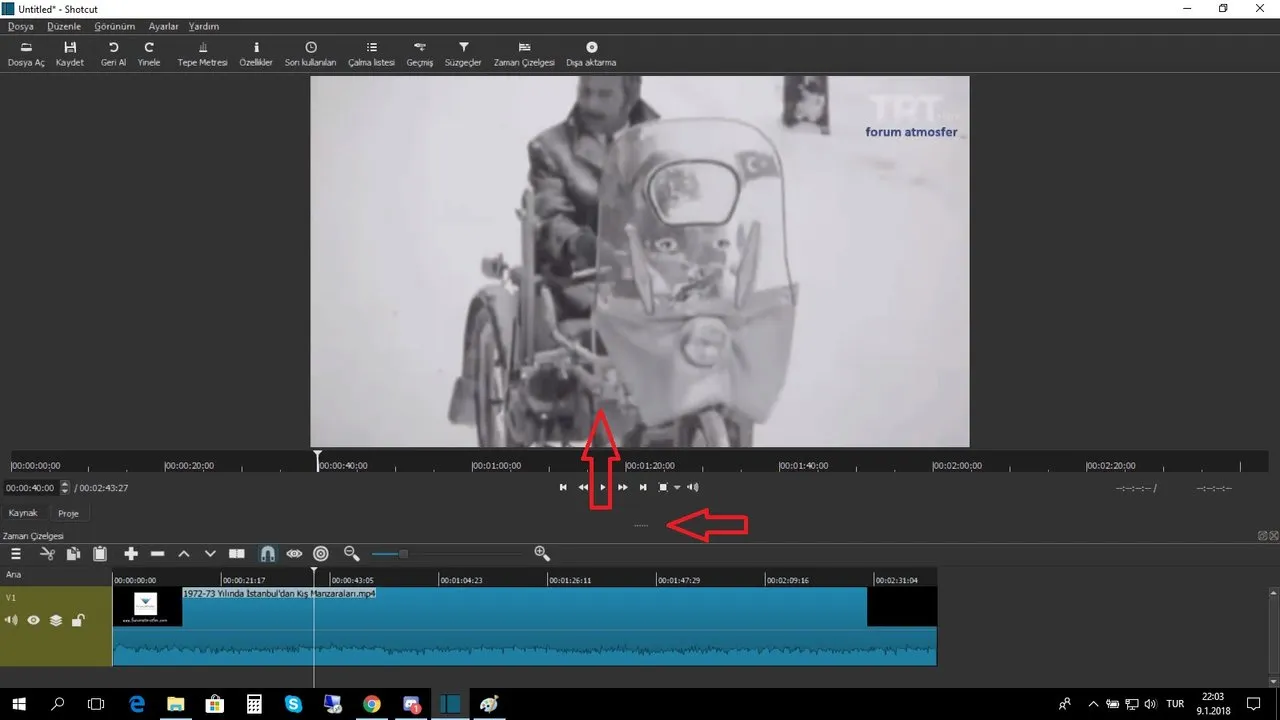The height and width of the screenshot is (720, 1280).
Task: Step the current timecode spinner arrows
Action: tap(66, 488)
